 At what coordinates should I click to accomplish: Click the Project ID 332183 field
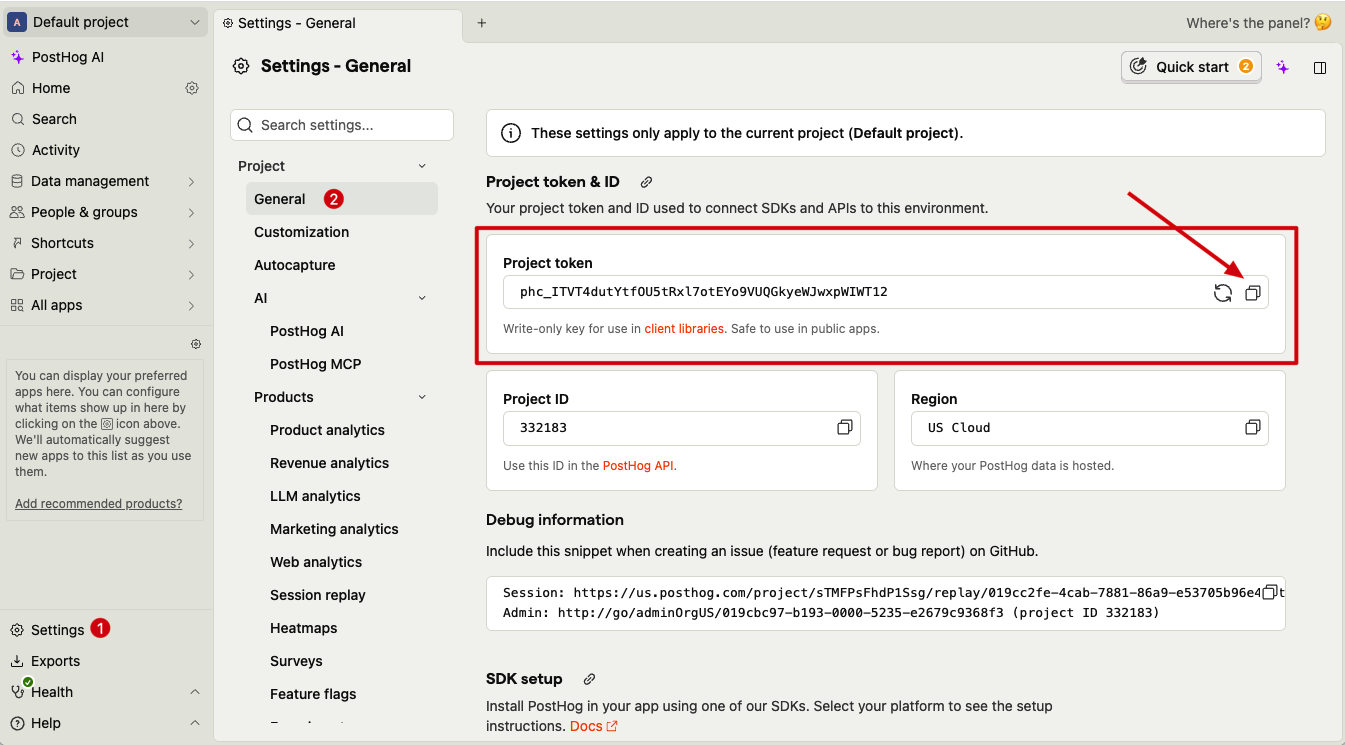click(682, 427)
